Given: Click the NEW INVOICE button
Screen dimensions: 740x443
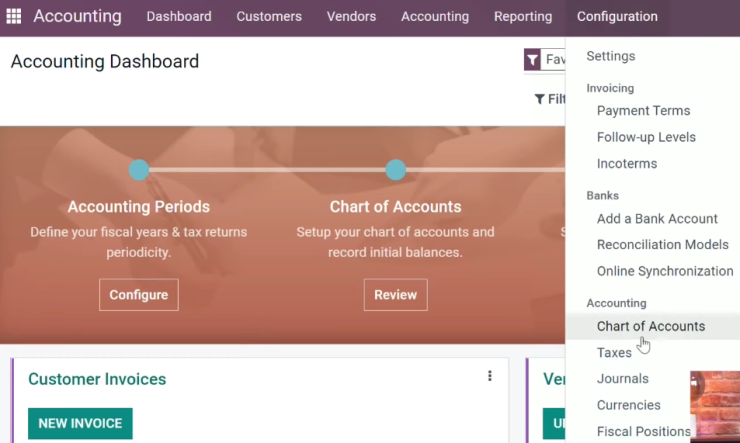Looking at the screenshot, I should point(80,423).
